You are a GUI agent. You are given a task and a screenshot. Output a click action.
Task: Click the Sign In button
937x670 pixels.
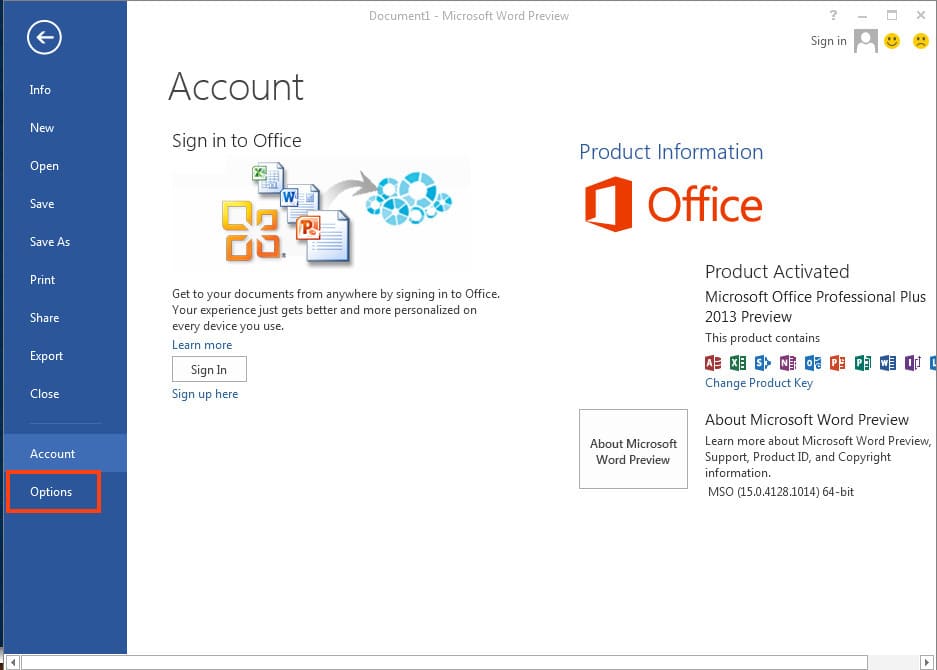[x=209, y=369]
